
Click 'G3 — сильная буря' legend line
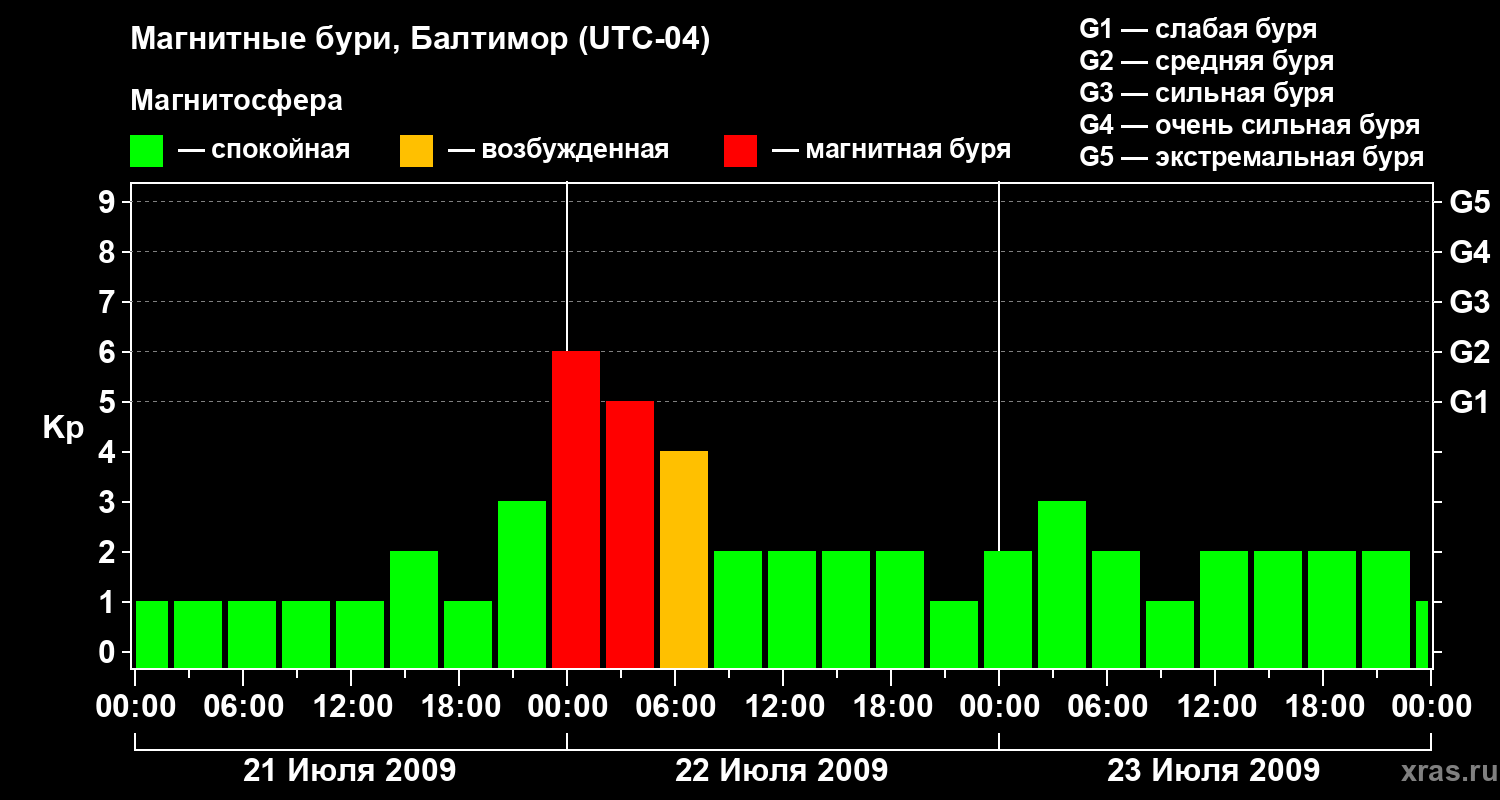click(1207, 93)
